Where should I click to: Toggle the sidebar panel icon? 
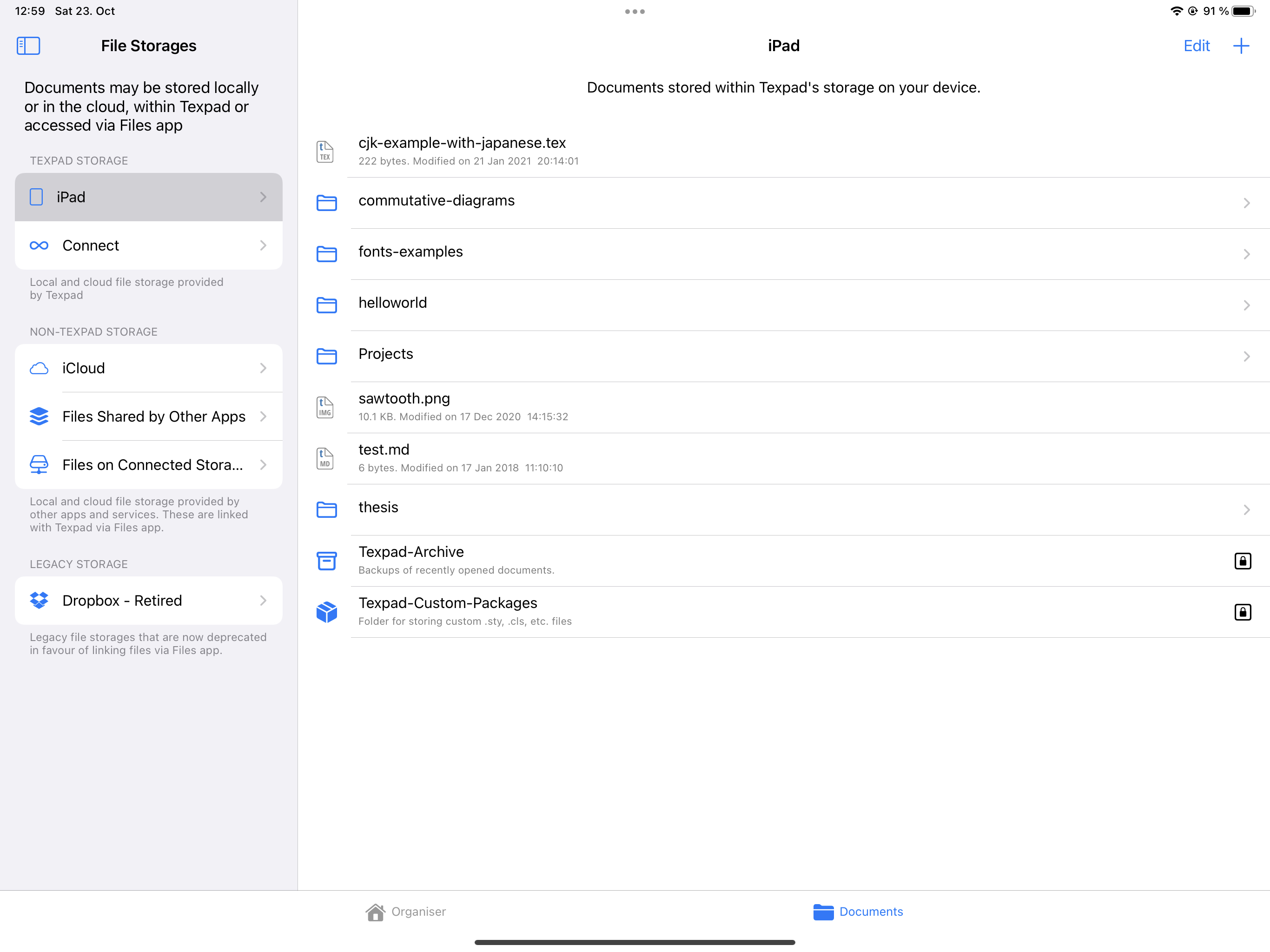pos(28,46)
